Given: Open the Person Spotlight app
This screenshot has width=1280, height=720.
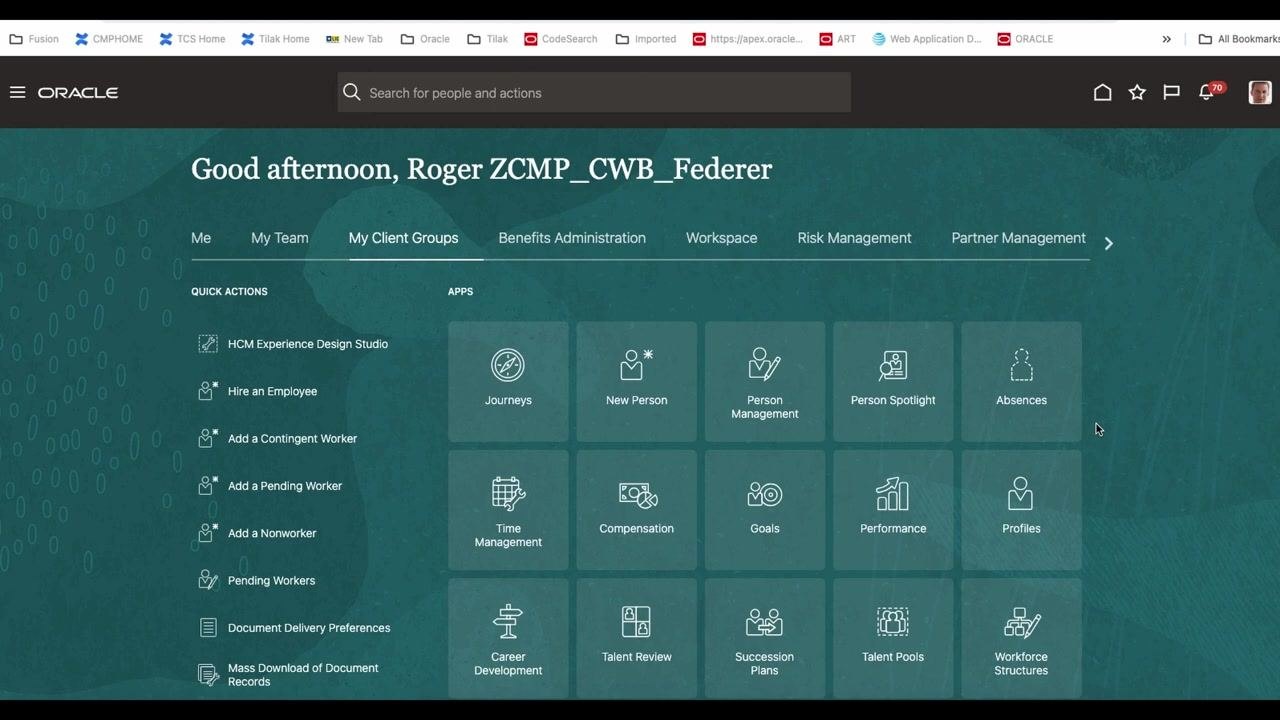Looking at the screenshot, I should click(x=893, y=381).
